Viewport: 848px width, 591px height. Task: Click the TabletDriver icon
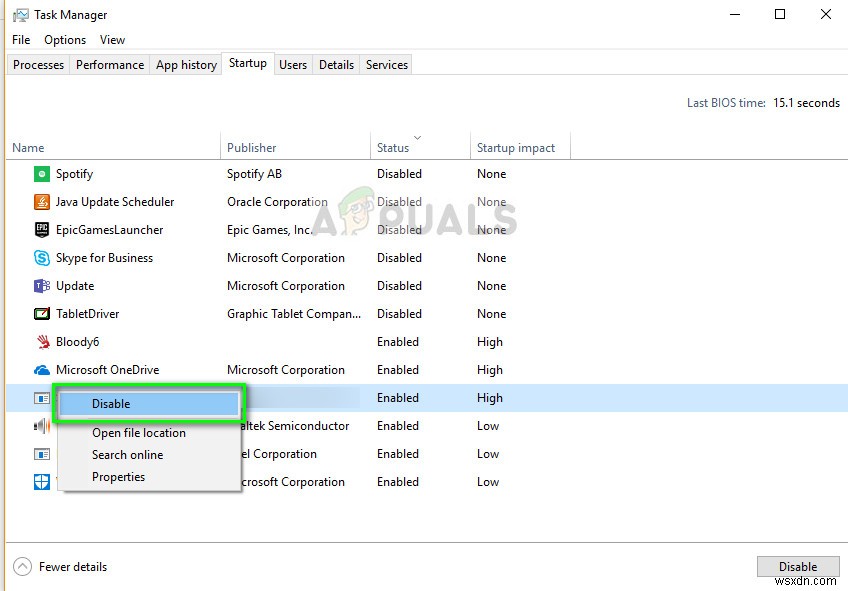click(x=42, y=314)
